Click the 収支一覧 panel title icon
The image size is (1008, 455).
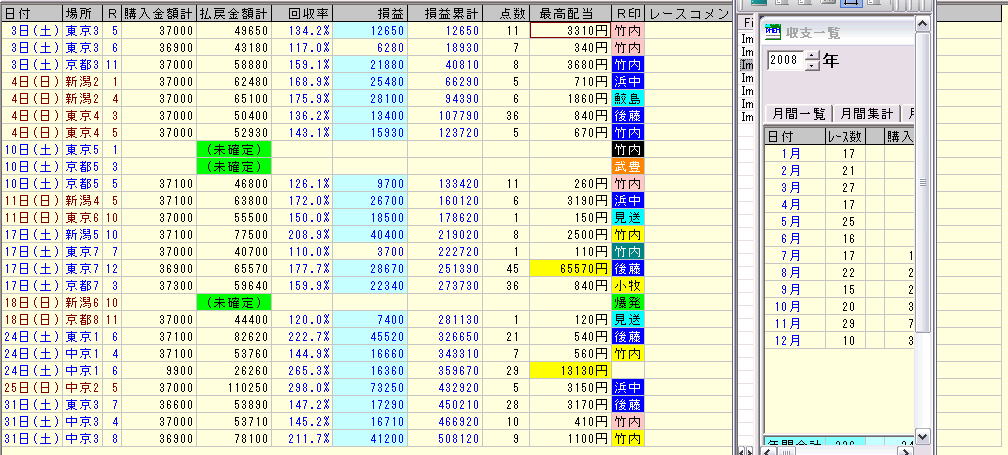tap(773, 33)
